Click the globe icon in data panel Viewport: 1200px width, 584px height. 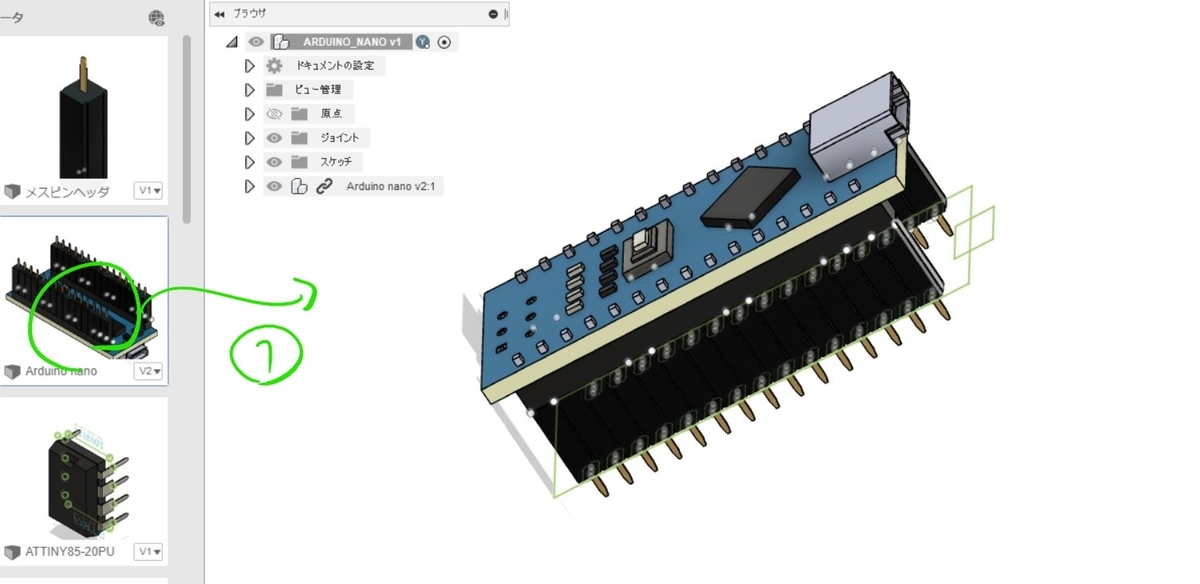tap(157, 17)
